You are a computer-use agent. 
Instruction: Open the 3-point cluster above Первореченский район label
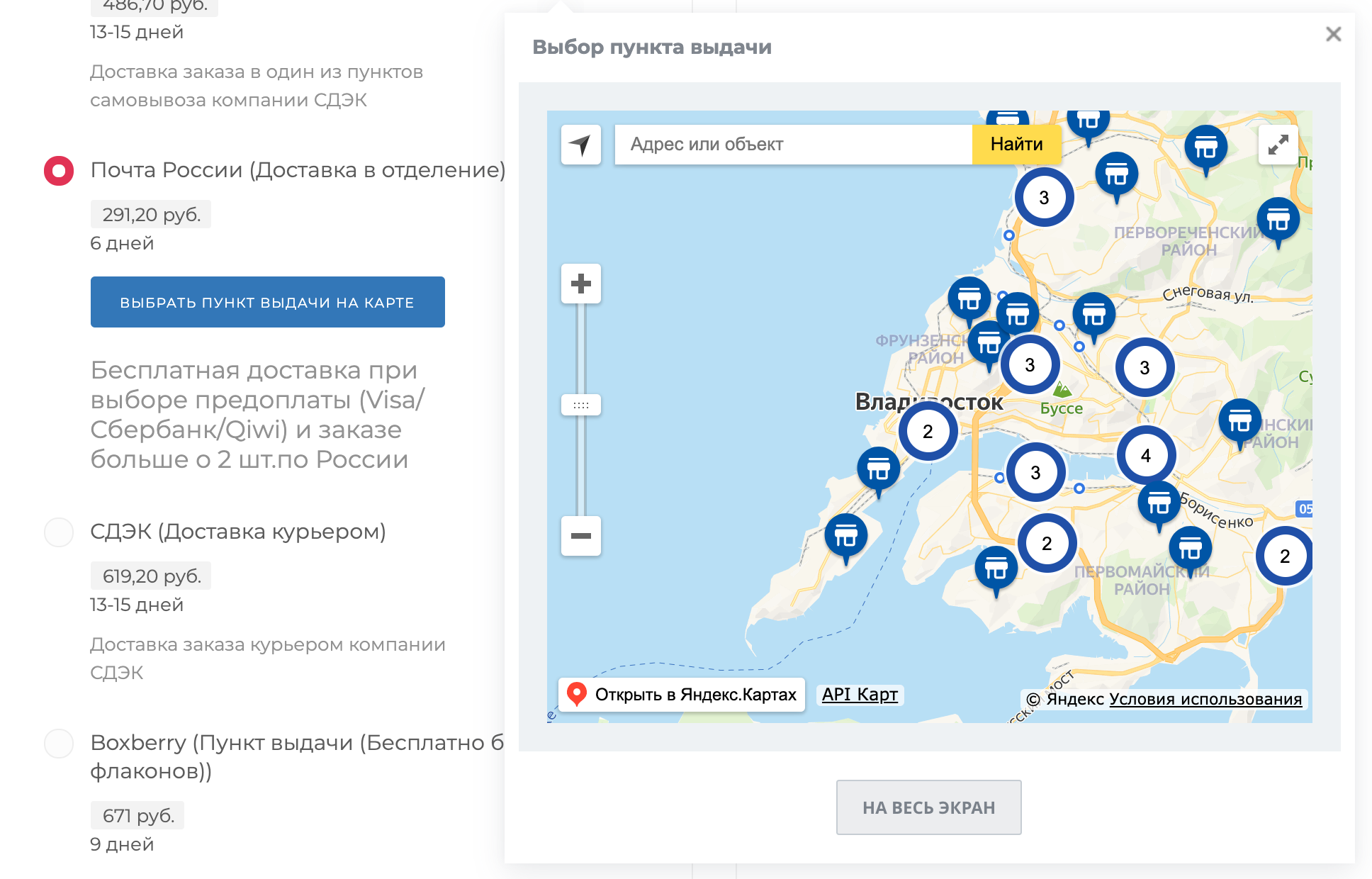(x=1044, y=198)
